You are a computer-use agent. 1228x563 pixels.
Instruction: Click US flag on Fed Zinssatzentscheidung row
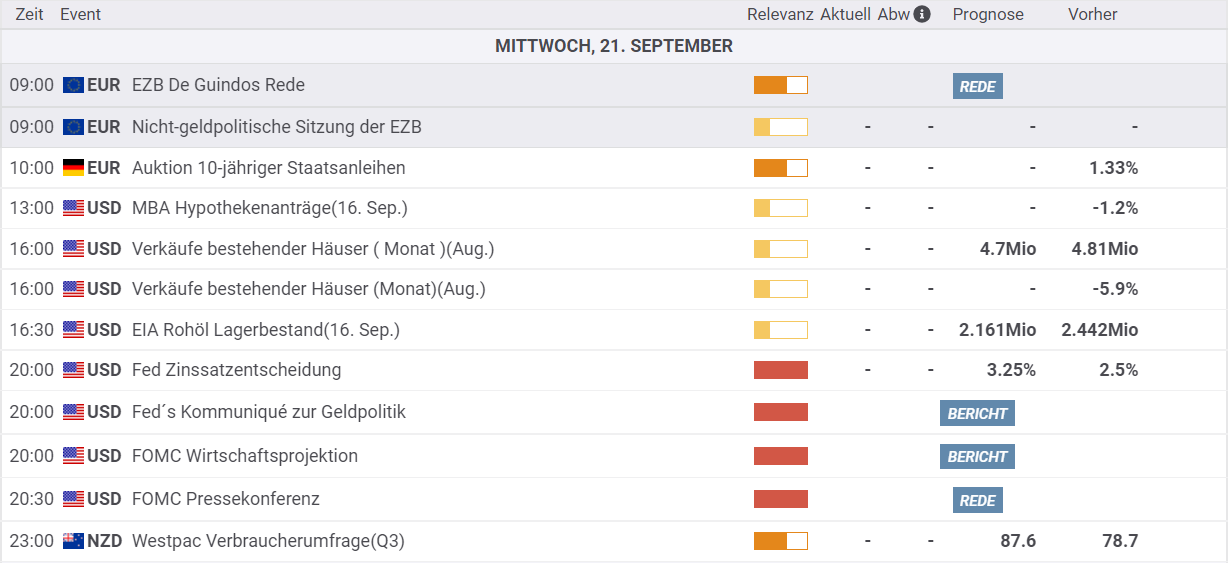point(73,370)
